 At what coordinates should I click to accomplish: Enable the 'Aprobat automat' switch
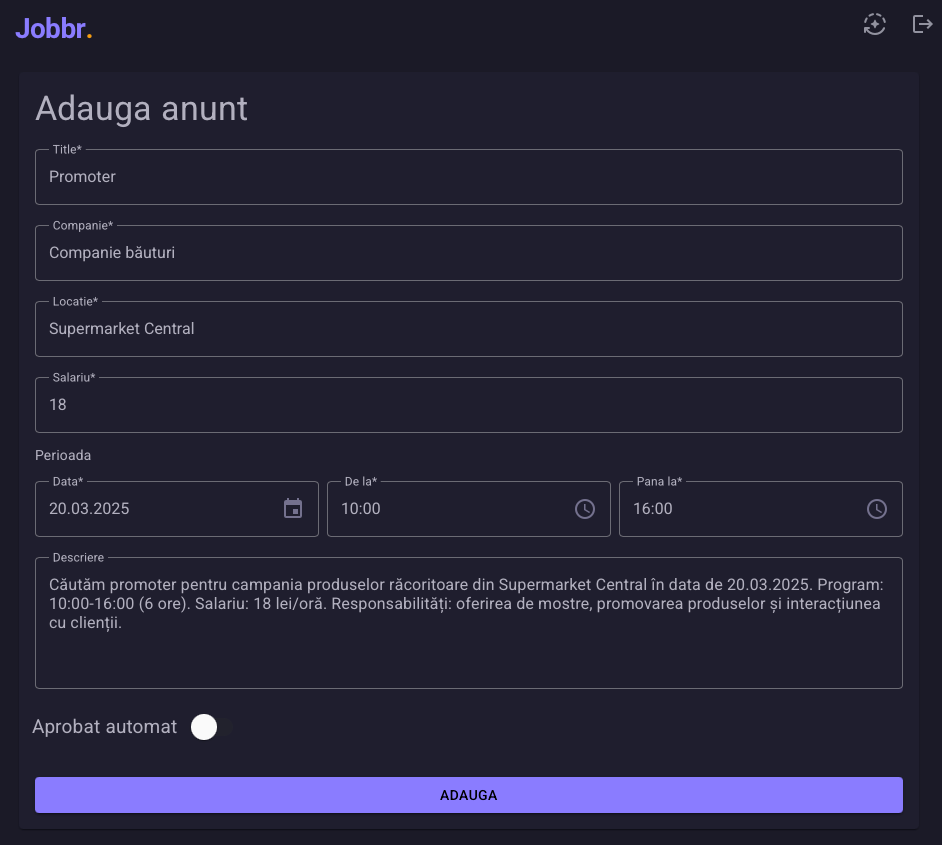[211, 727]
